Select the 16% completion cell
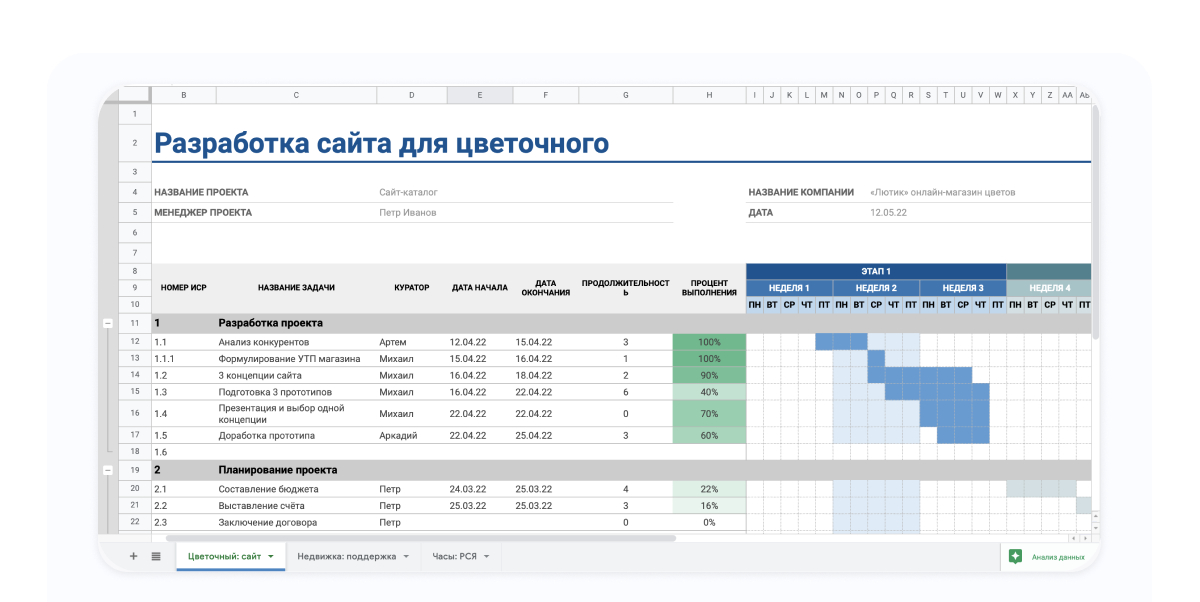This screenshot has width=1200, height=602. click(x=709, y=506)
